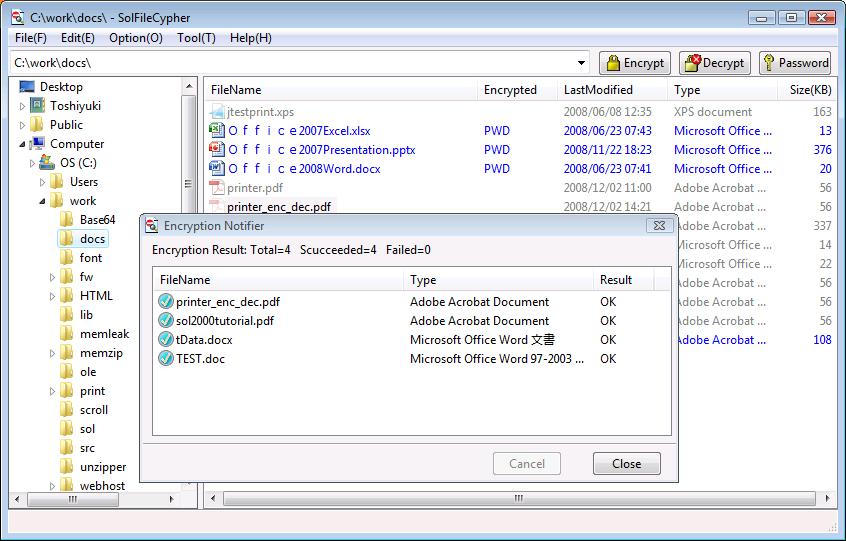Select the Computer tree icon
The image size is (846, 541).
point(37,143)
